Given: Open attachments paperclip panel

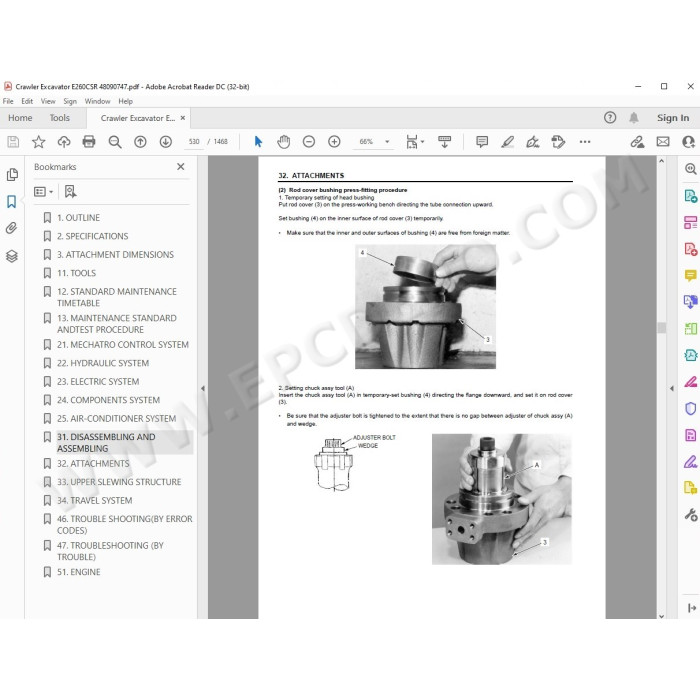Looking at the screenshot, I should pos(12,229).
